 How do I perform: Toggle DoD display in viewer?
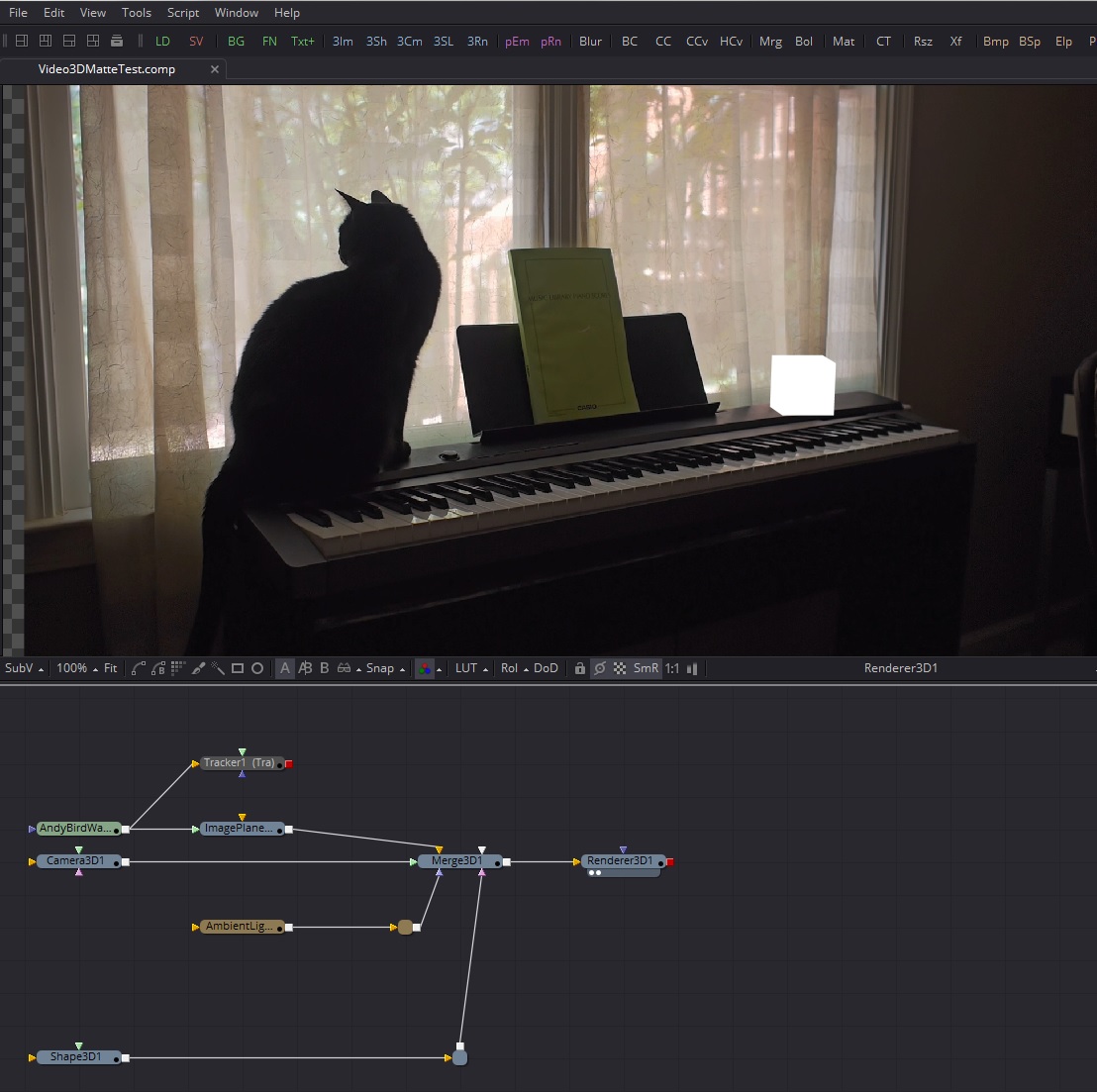tap(546, 668)
